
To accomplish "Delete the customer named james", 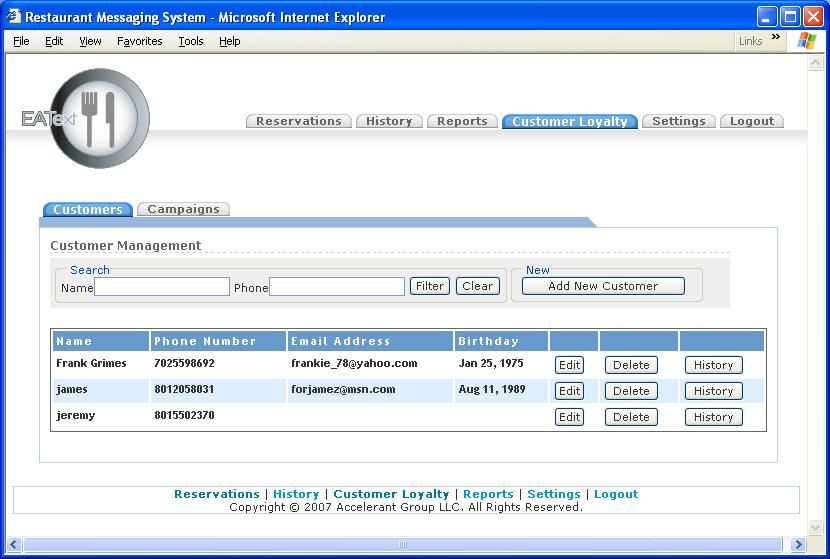I will pyautogui.click(x=631, y=391).
